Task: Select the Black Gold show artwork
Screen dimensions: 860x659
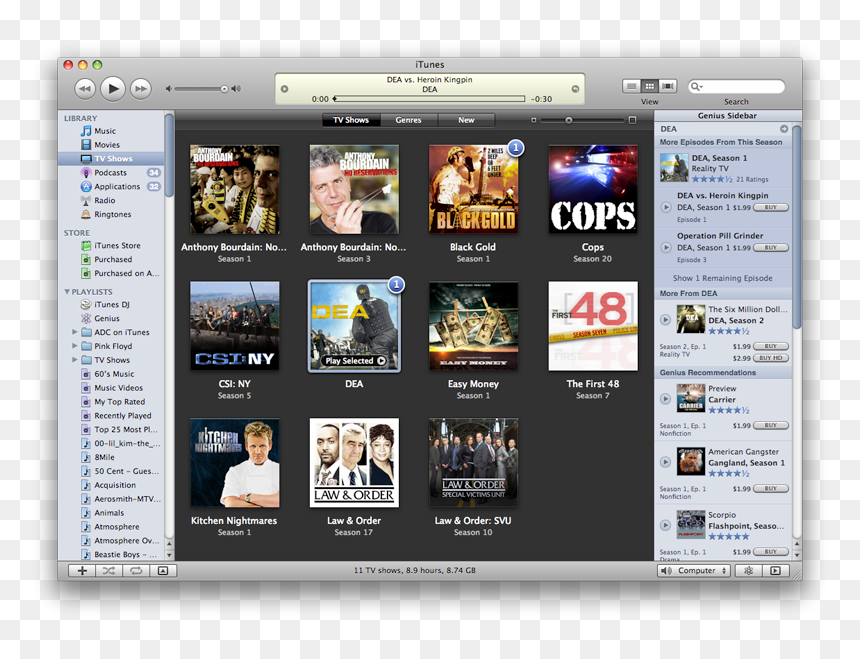Action: click(x=473, y=189)
